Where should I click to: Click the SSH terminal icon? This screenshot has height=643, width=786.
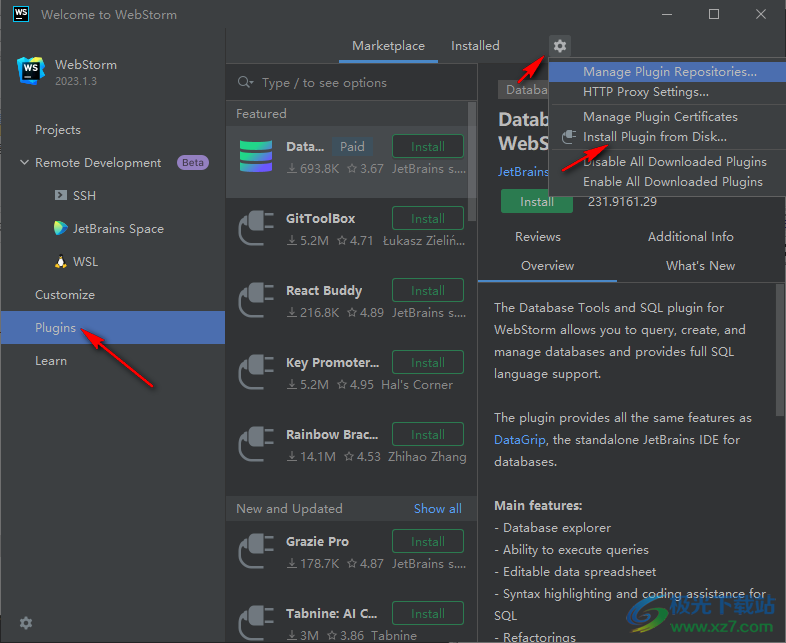(x=61, y=195)
